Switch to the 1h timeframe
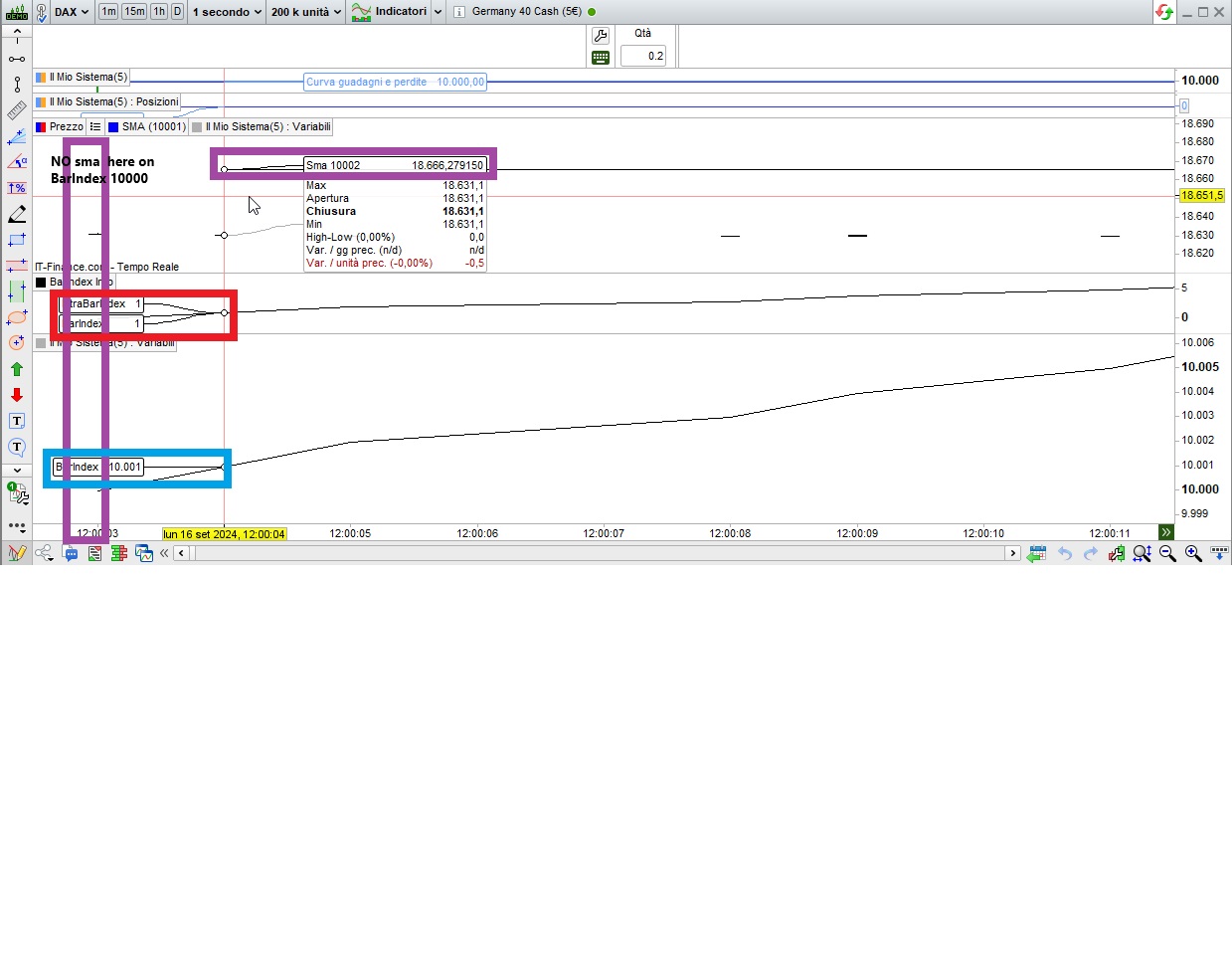The image size is (1232, 963). pos(159,12)
